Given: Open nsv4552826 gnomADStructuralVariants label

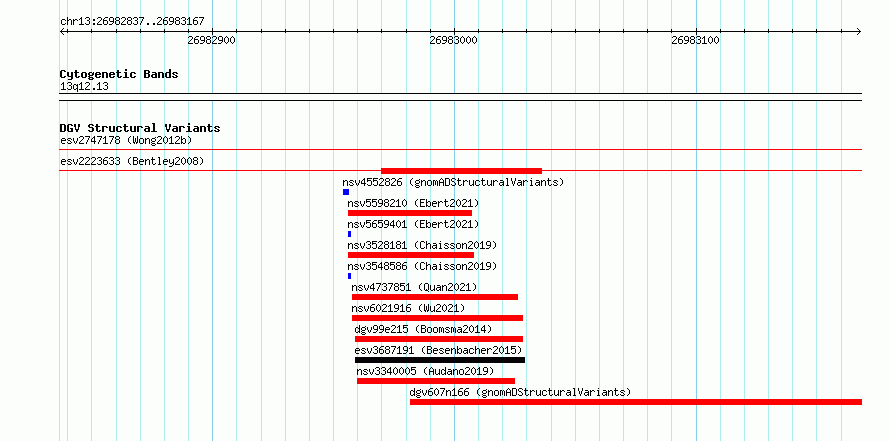Looking at the screenshot, I should [x=453, y=182].
